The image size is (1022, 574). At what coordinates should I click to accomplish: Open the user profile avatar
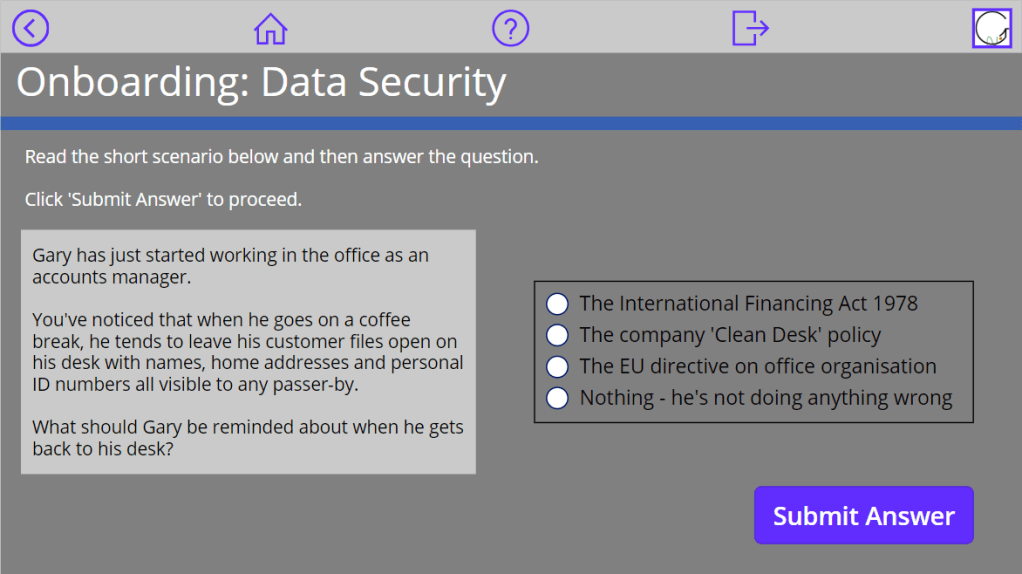[992, 28]
